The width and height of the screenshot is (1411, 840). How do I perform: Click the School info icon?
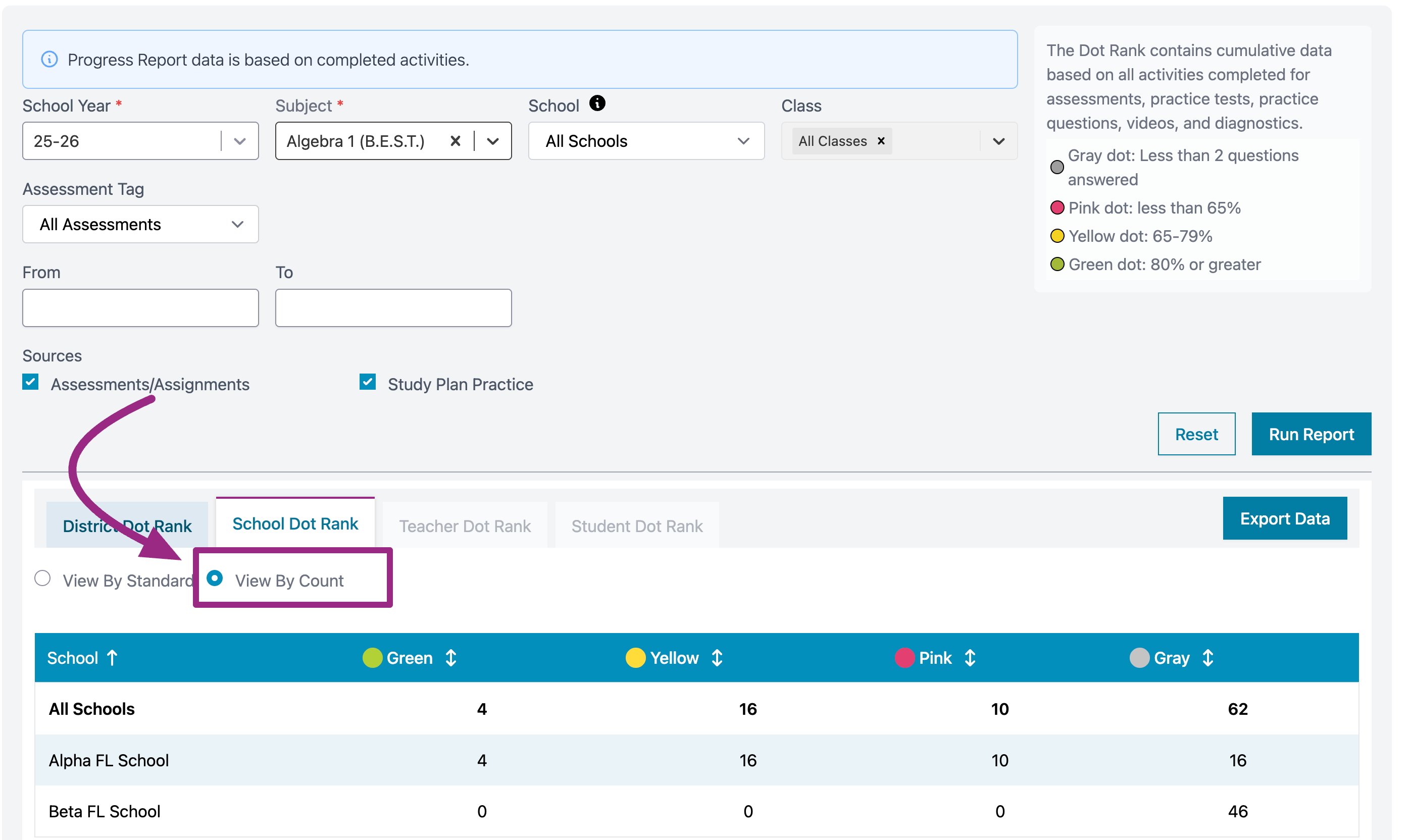tap(597, 103)
